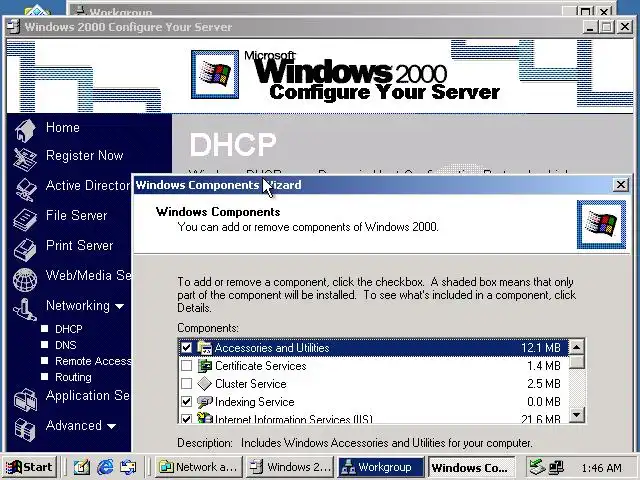The width and height of the screenshot is (640, 480).
Task: Switch to Windows Co... taskbar button
Action: (471, 467)
